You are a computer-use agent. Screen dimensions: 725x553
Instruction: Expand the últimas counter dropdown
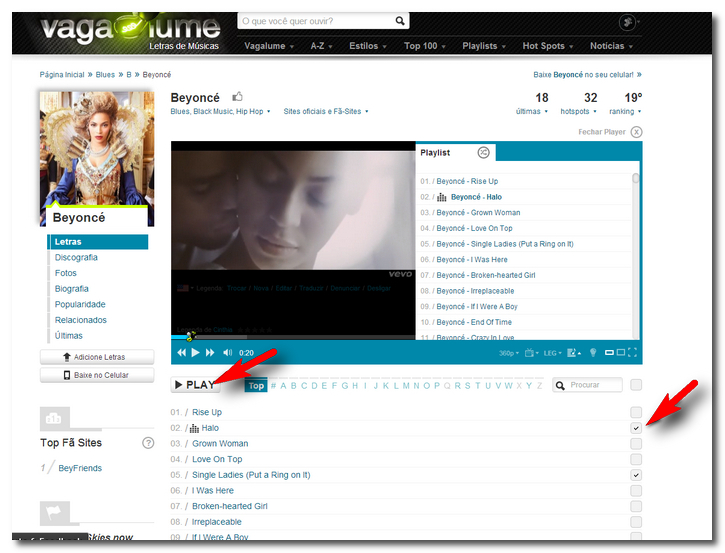point(532,111)
